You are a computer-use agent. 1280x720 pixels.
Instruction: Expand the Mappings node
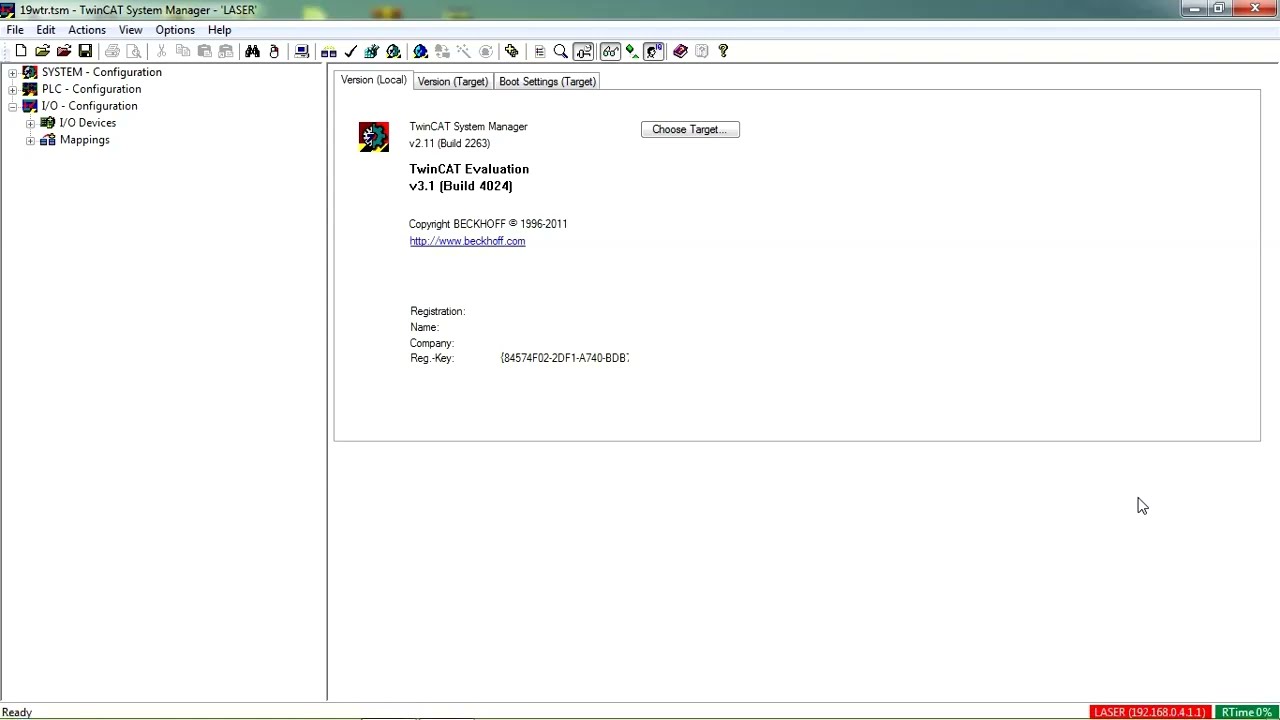30,140
